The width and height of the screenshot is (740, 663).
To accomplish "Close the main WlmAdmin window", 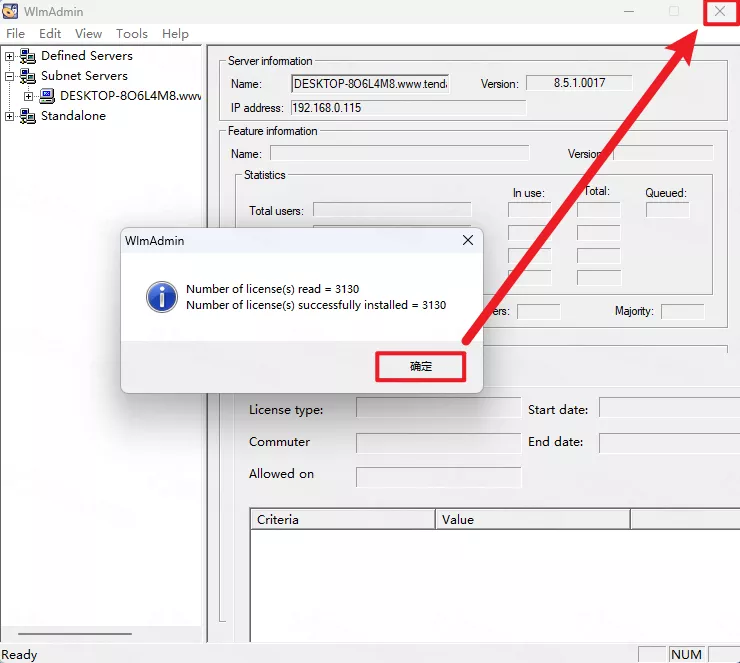I will pyautogui.click(x=719, y=11).
